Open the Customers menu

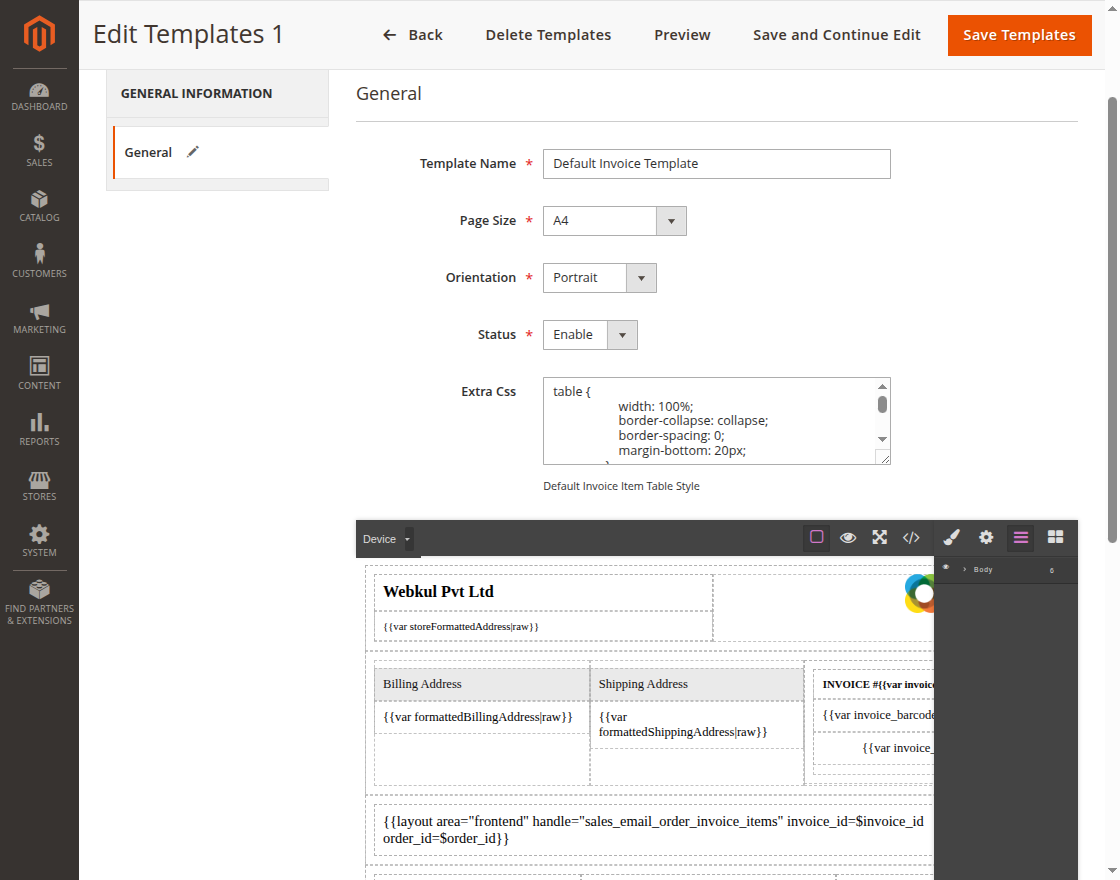39,261
